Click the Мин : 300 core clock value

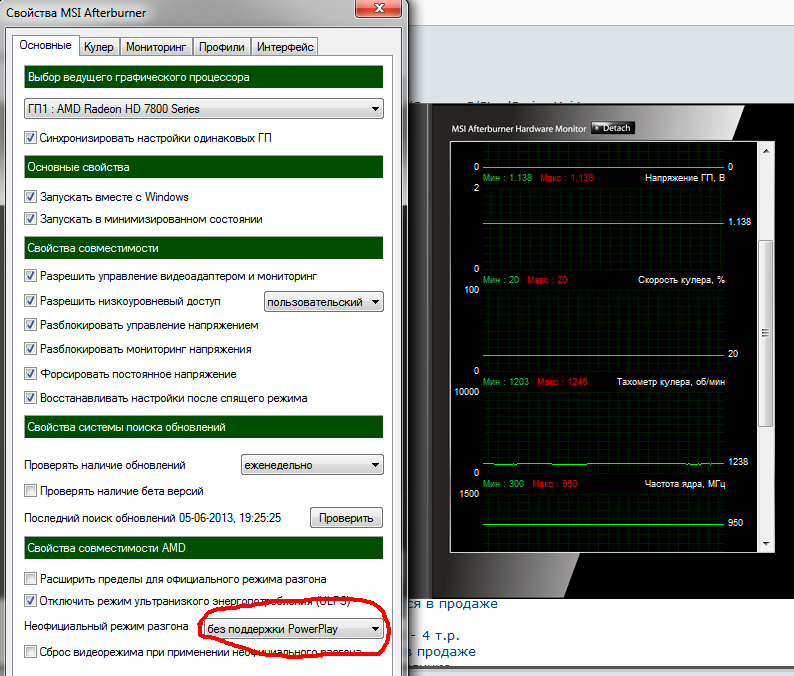[503, 484]
